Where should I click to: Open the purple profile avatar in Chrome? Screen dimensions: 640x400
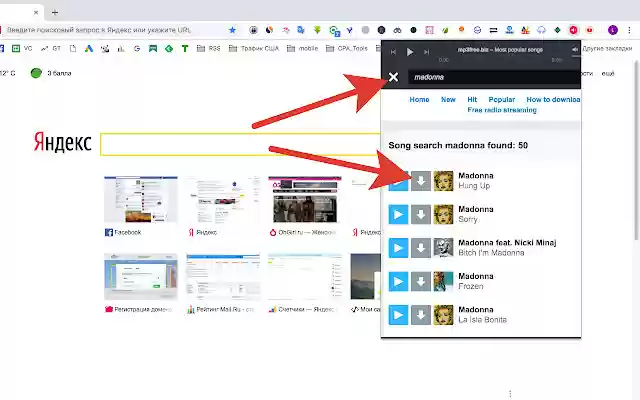[x=613, y=30]
